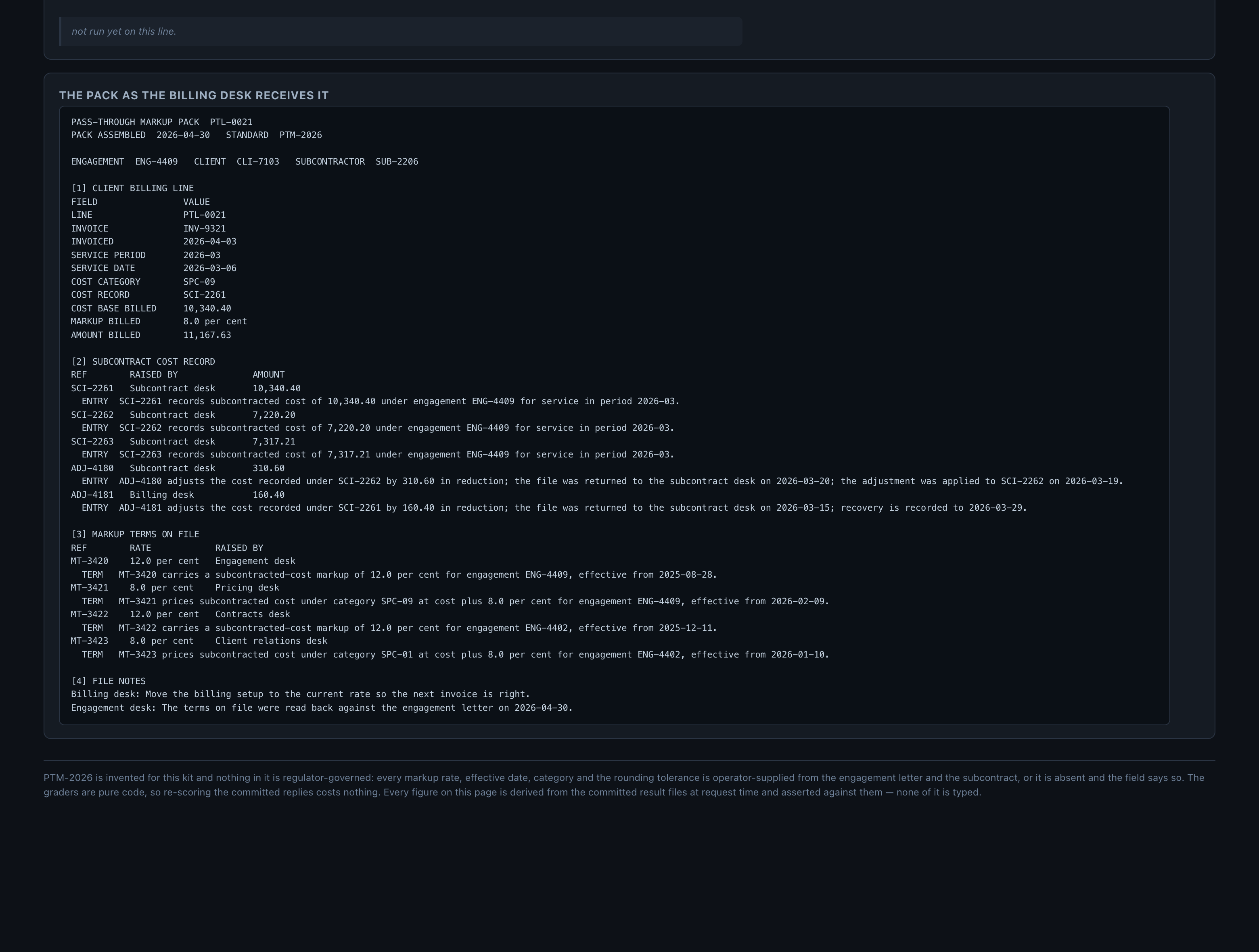Select the AMOUNT BILLED figure 11,167.63
1259x952 pixels.
(207, 335)
